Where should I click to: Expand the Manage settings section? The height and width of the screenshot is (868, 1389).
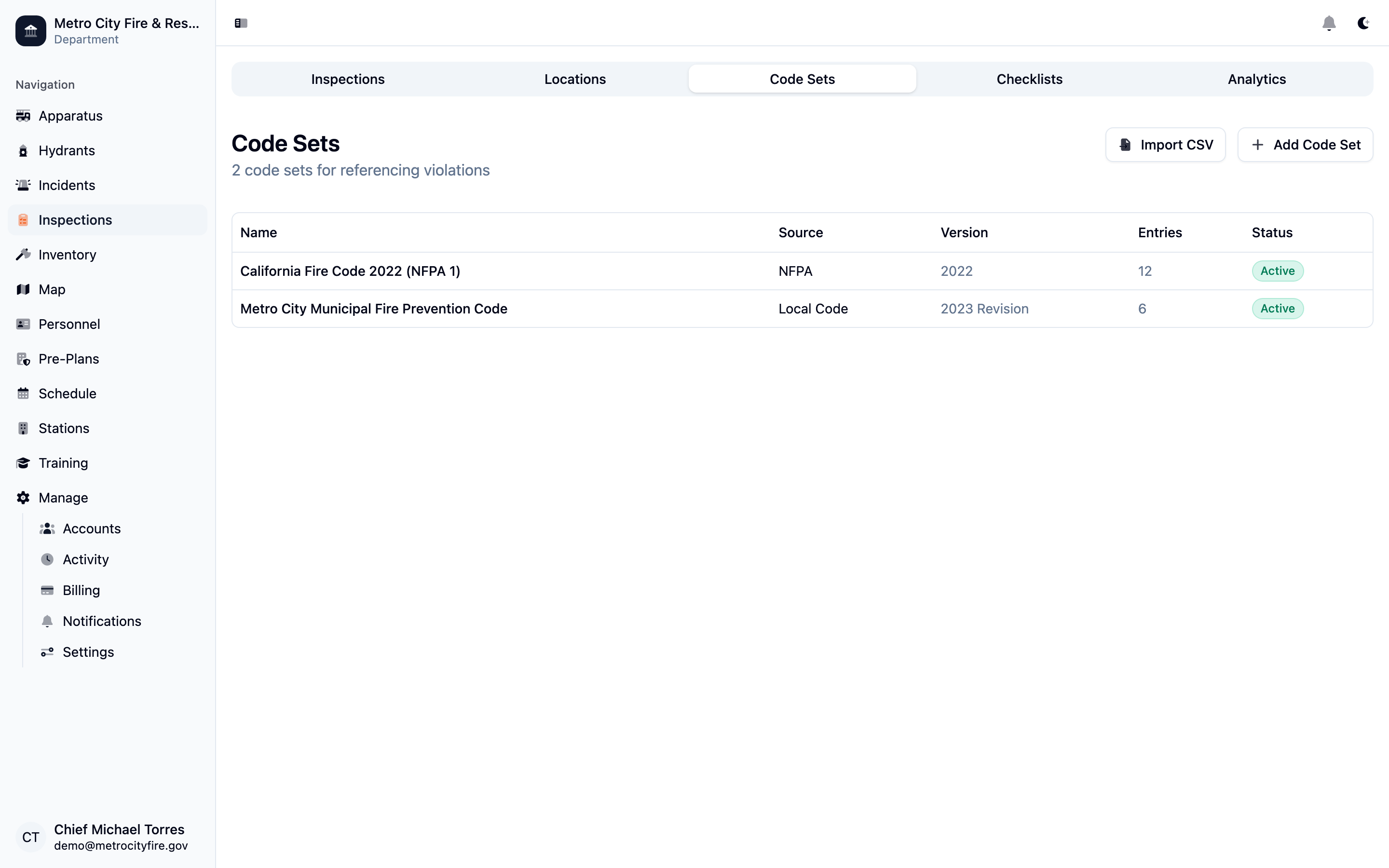[x=62, y=498]
